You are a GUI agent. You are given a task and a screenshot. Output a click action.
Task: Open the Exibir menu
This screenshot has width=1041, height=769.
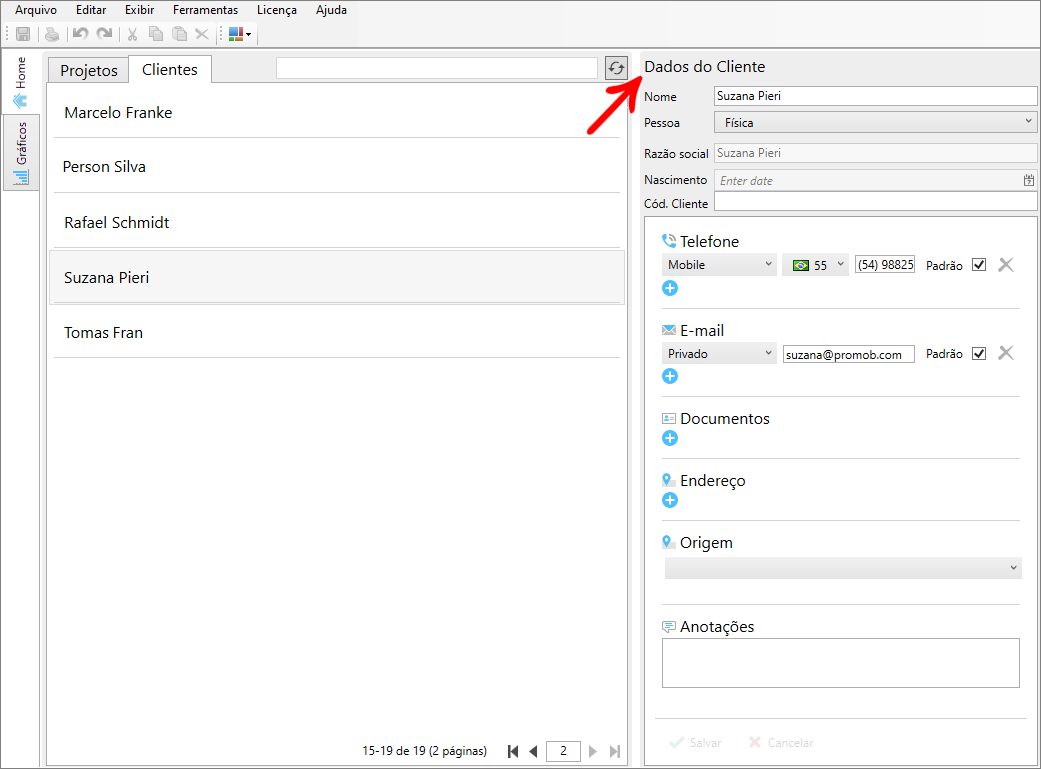139,10
